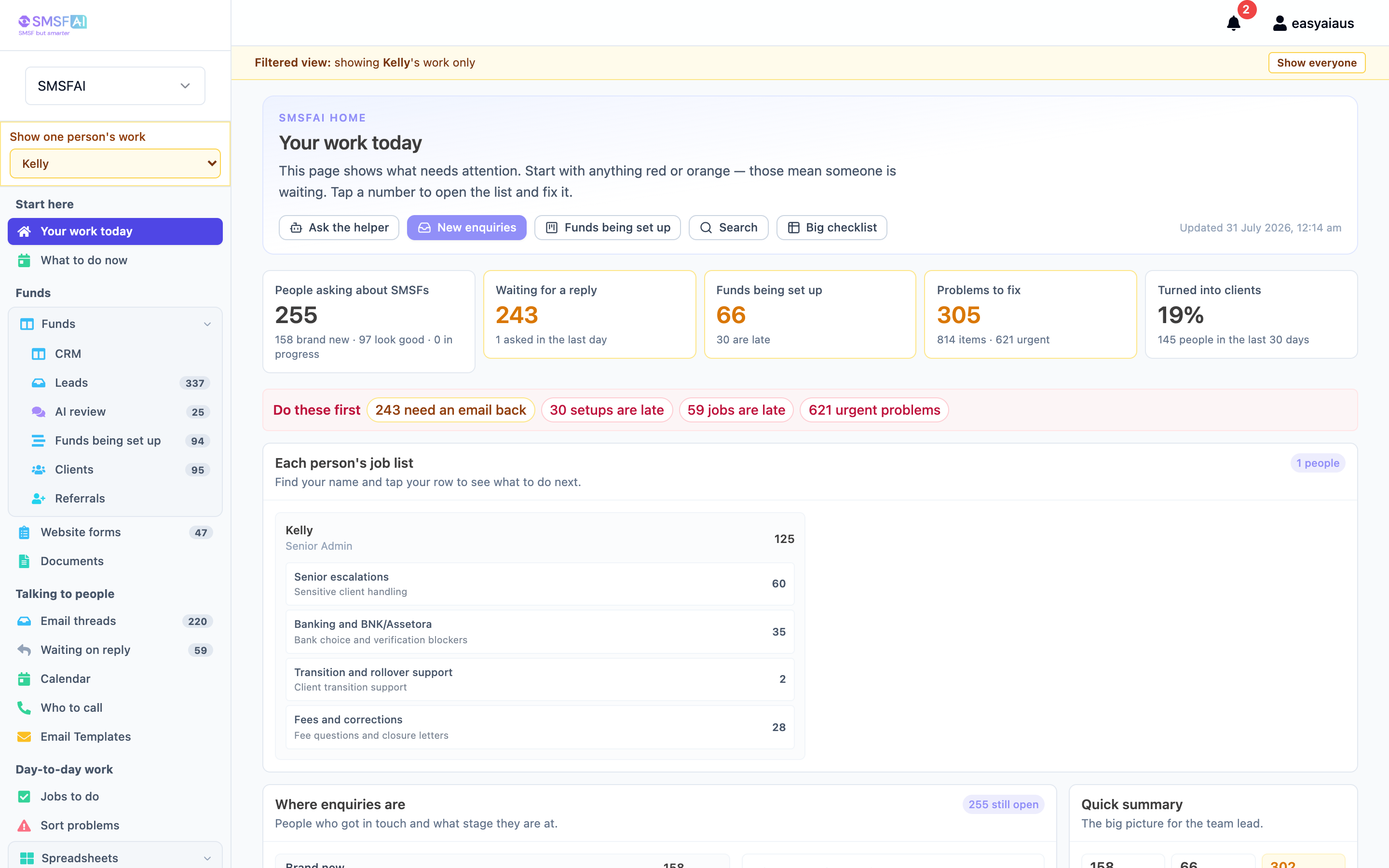This screenshot has width=1389, height=868.
Task: Open Waiting on reply in sidebar
Action: pos(115,650)
